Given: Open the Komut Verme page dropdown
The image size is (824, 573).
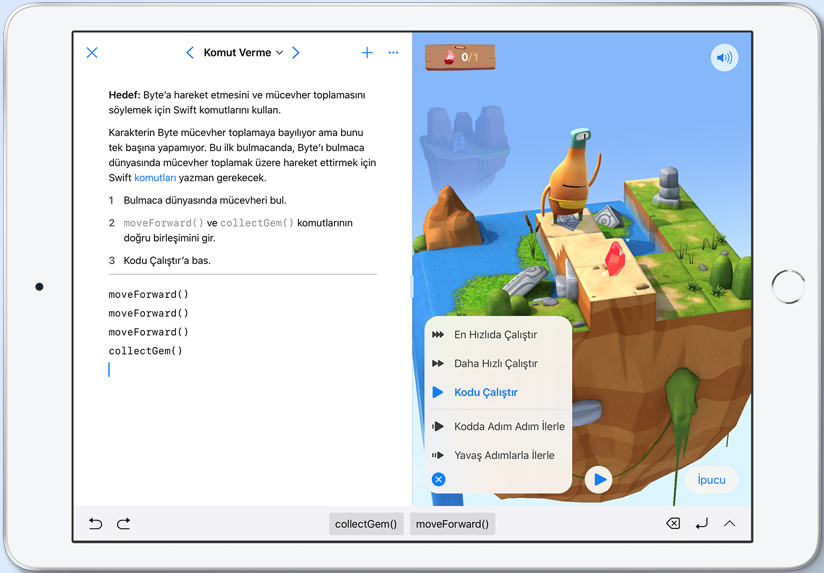Looking at the screenshot, I should (243, 53).
